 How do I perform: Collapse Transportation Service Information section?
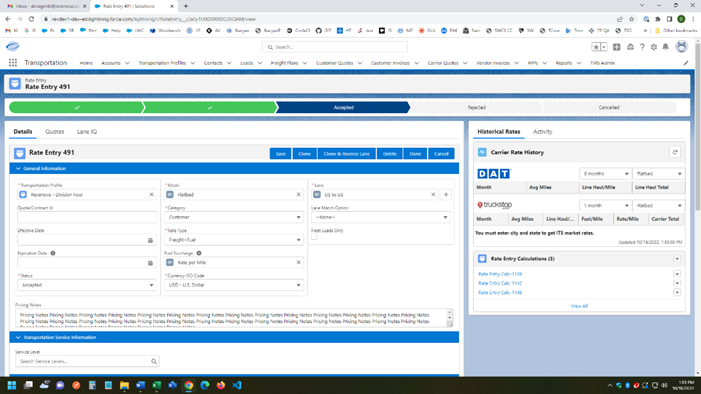coord(18,338)
